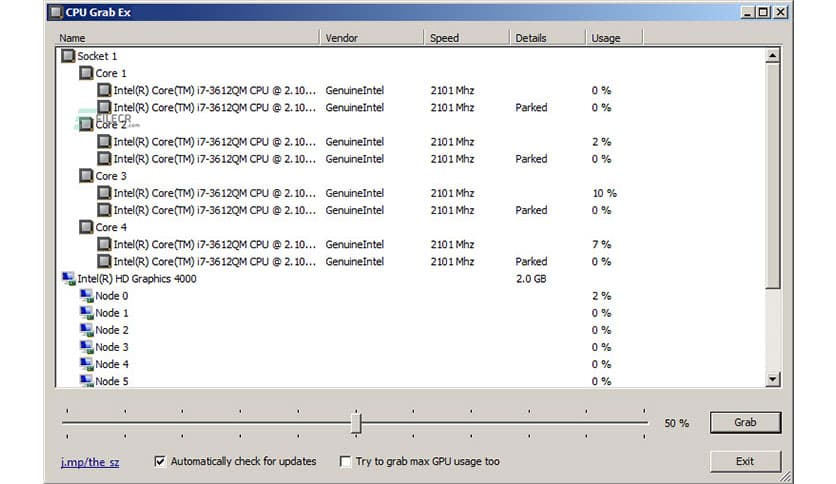Click the CPU load slider handle
The image size is (836, 484).
coord(356,423)
